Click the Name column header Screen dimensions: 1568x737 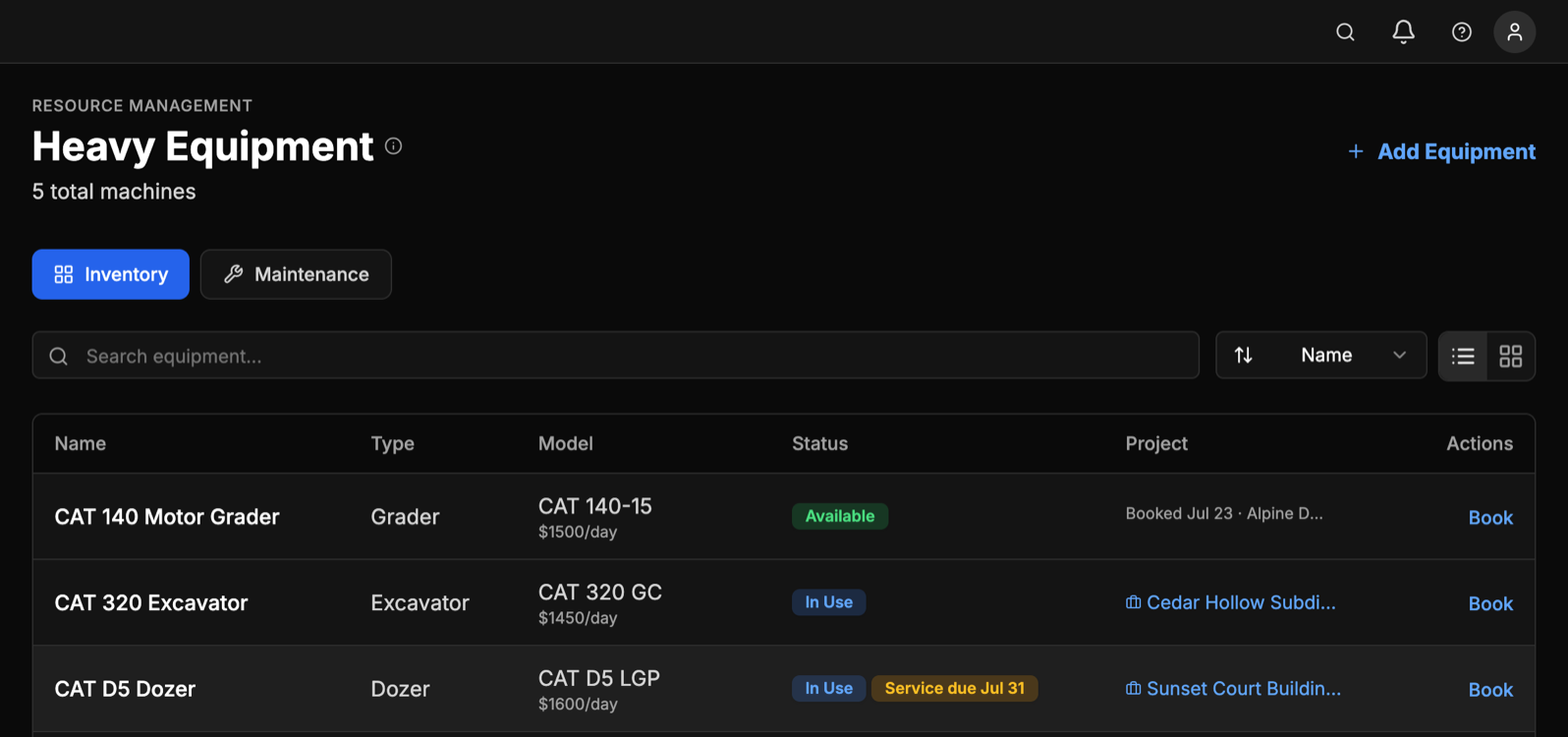click(x=81, y=443)
